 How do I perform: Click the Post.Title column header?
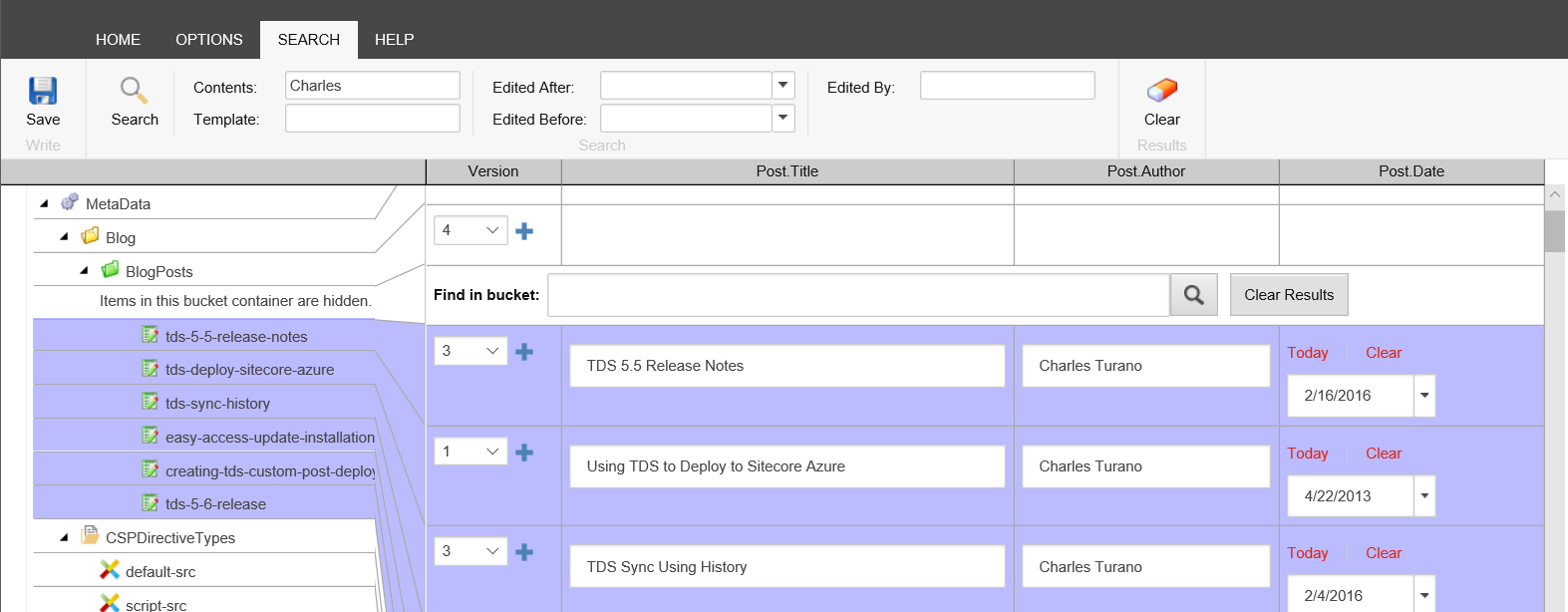787,171
